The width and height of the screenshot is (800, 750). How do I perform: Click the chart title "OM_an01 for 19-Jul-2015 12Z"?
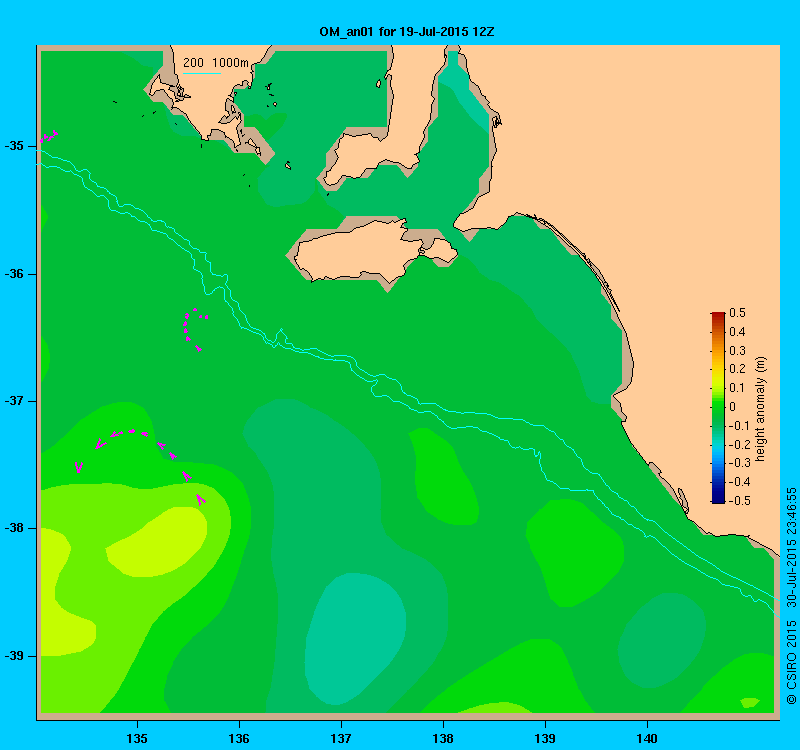pos(407,32)
